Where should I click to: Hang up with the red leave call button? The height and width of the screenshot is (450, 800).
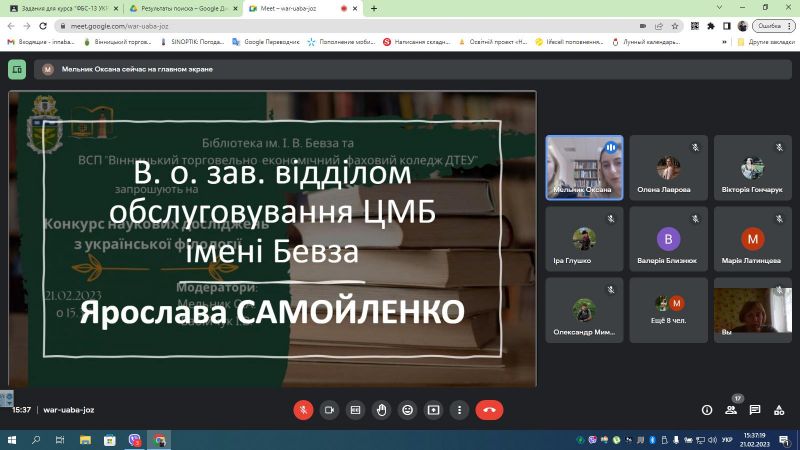[x=489, y=410]
